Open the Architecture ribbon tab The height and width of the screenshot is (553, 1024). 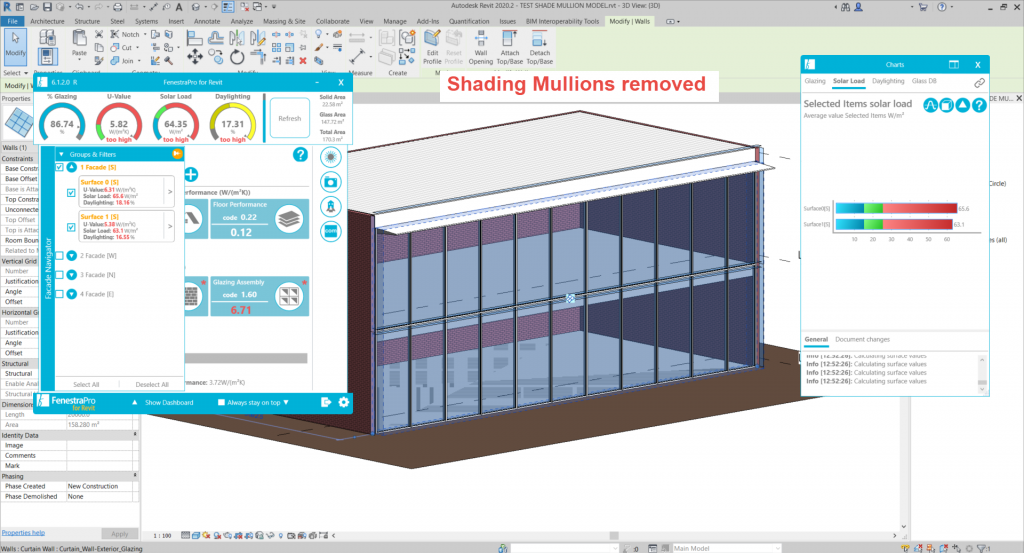47,21
